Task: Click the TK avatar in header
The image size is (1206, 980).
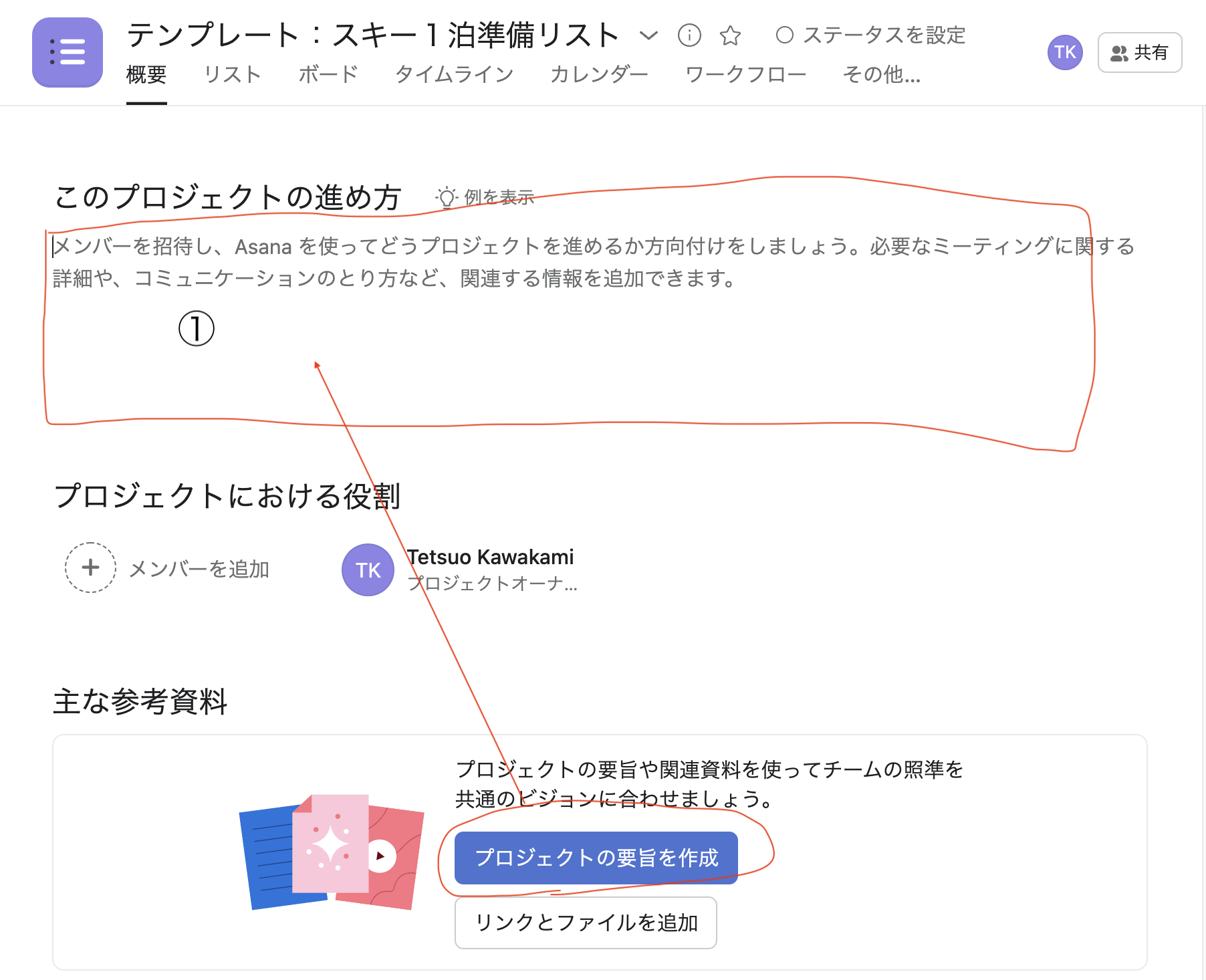Action: 1065,52
